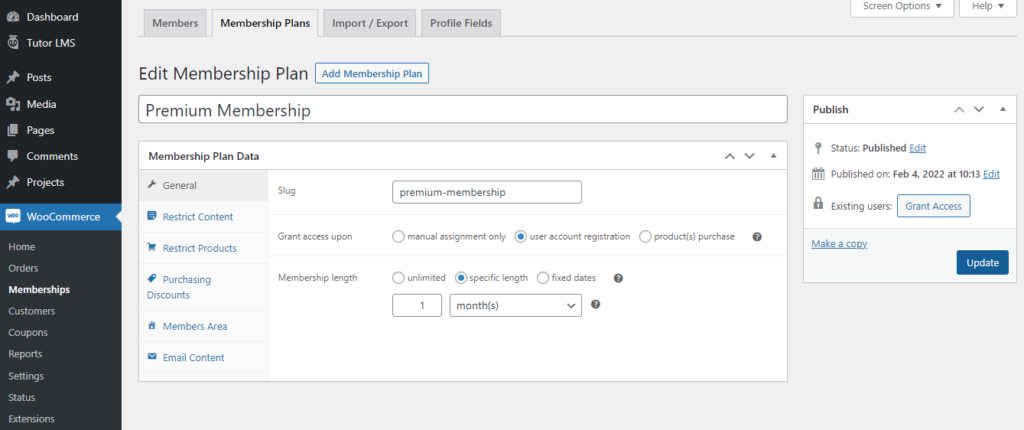
Task: Click the plan title field
Action: [x=463, y=110]
